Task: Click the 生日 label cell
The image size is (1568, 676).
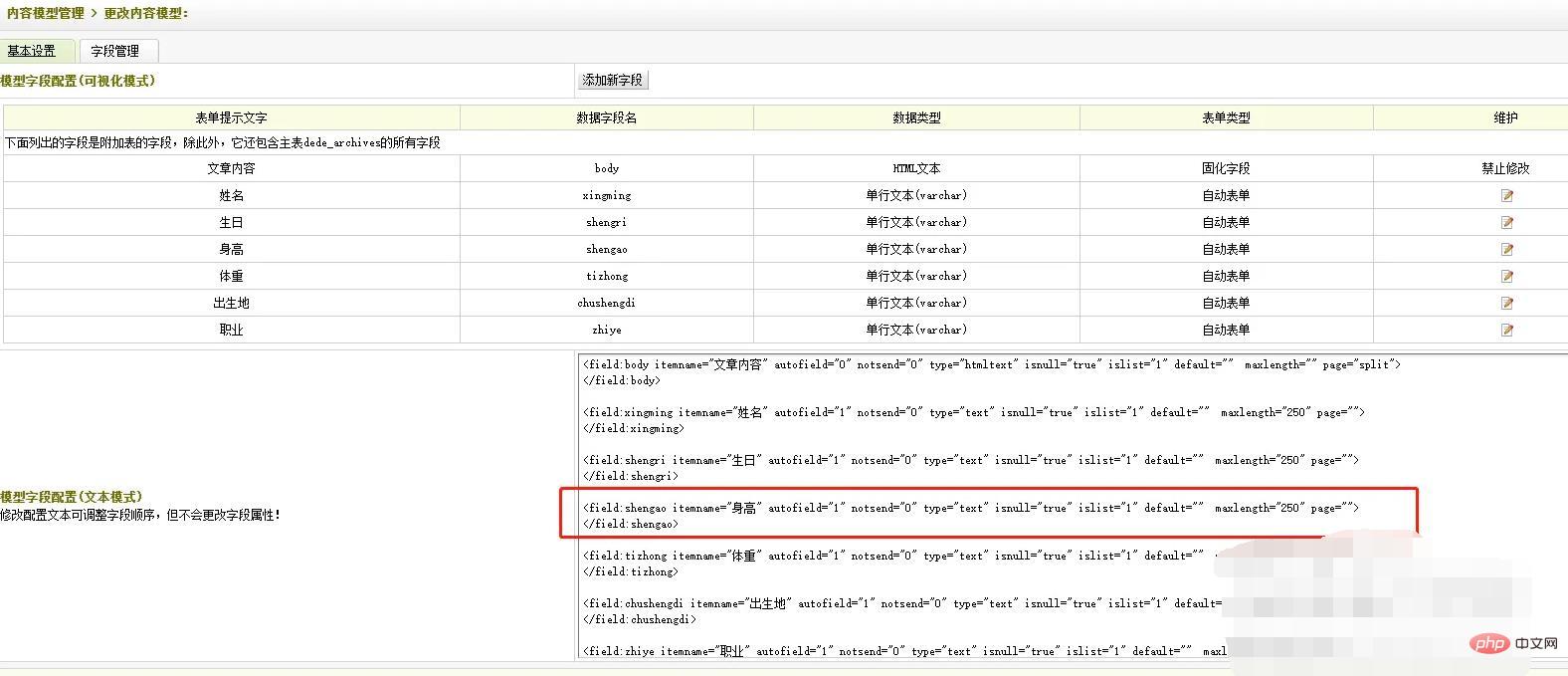Action: tap(231, 222)
